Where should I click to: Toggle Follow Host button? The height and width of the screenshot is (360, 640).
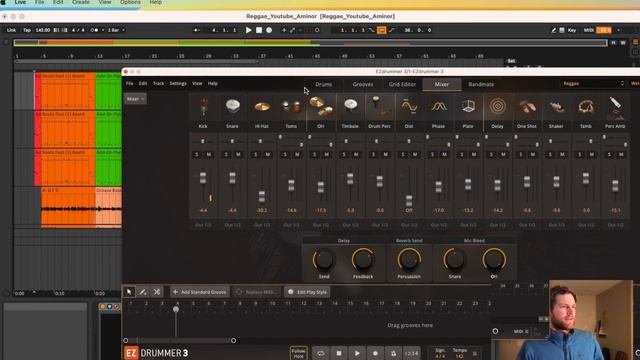[298, 353]
